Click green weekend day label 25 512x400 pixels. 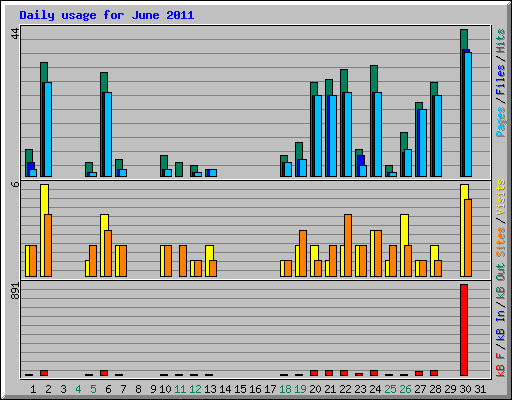pos(390,389)
